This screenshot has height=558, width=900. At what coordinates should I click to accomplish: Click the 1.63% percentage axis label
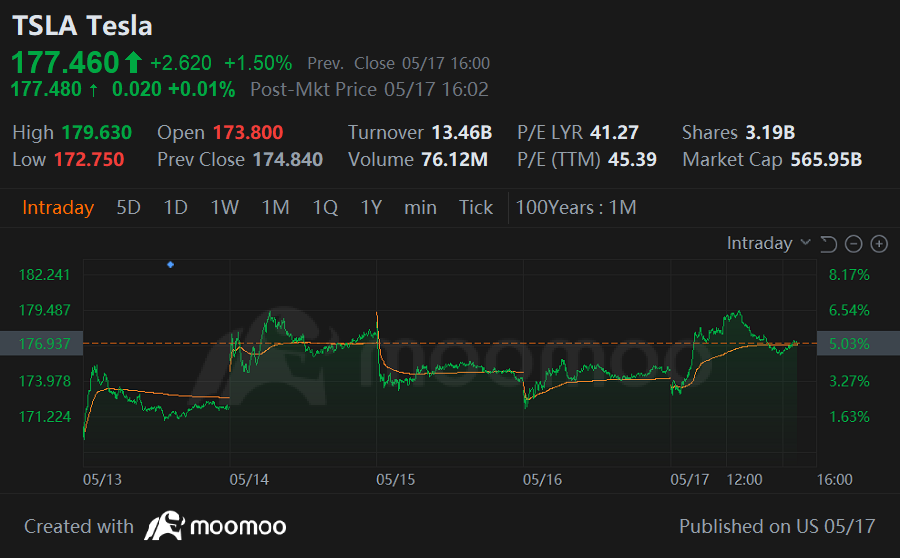coord(849,417)
